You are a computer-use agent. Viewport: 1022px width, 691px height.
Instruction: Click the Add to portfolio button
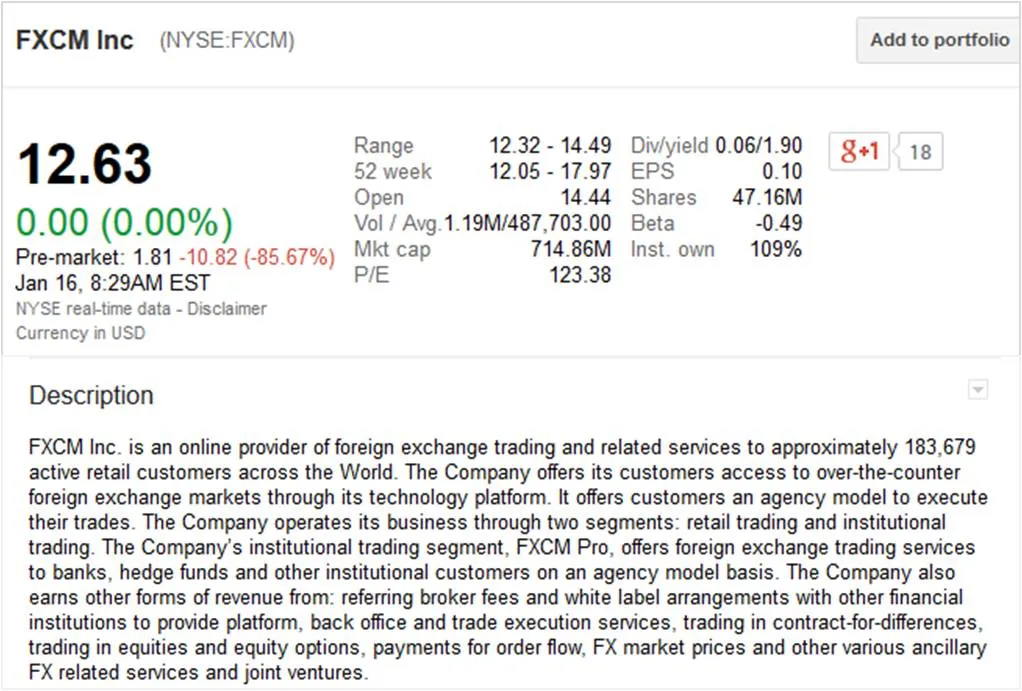click(x=938, y=41)
